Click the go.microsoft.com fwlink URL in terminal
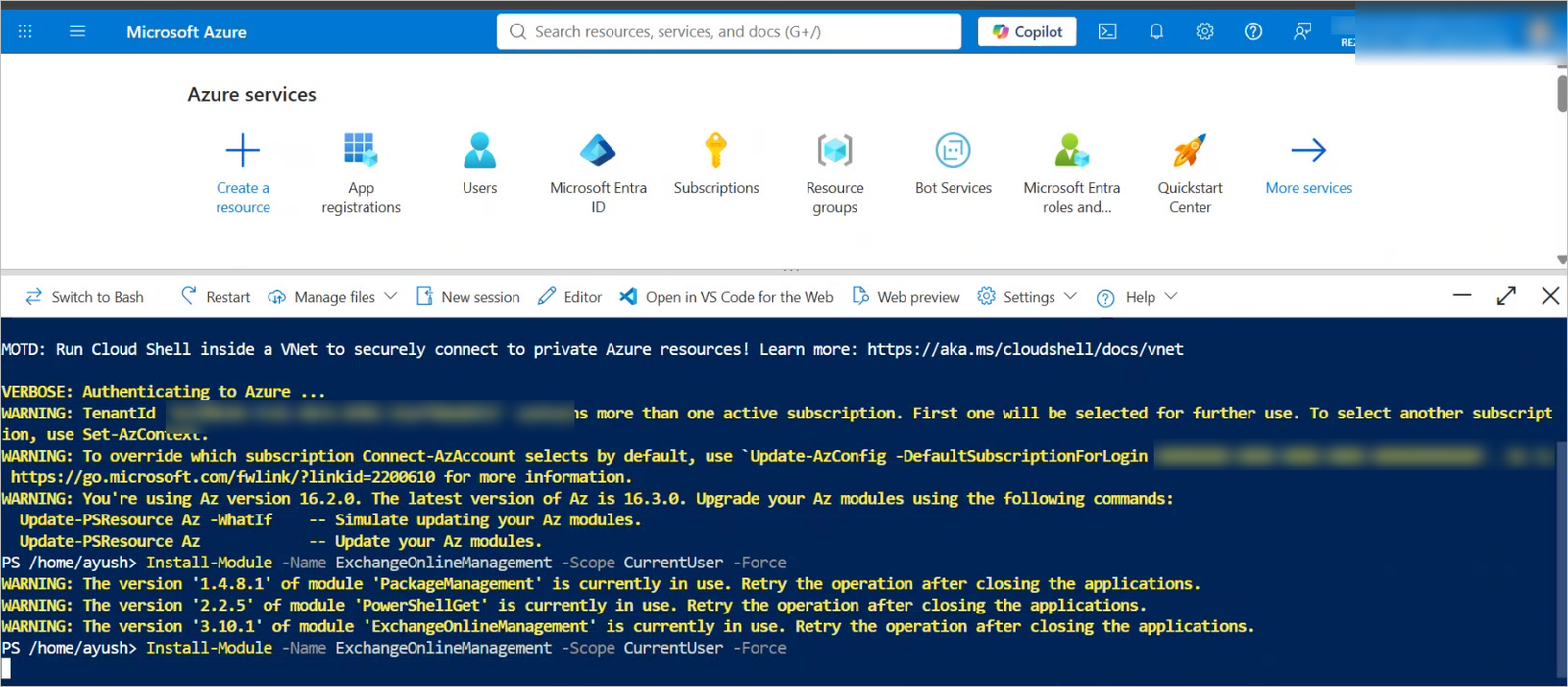Viewport: 1568px width, 687px height. (x=222, y=477)
